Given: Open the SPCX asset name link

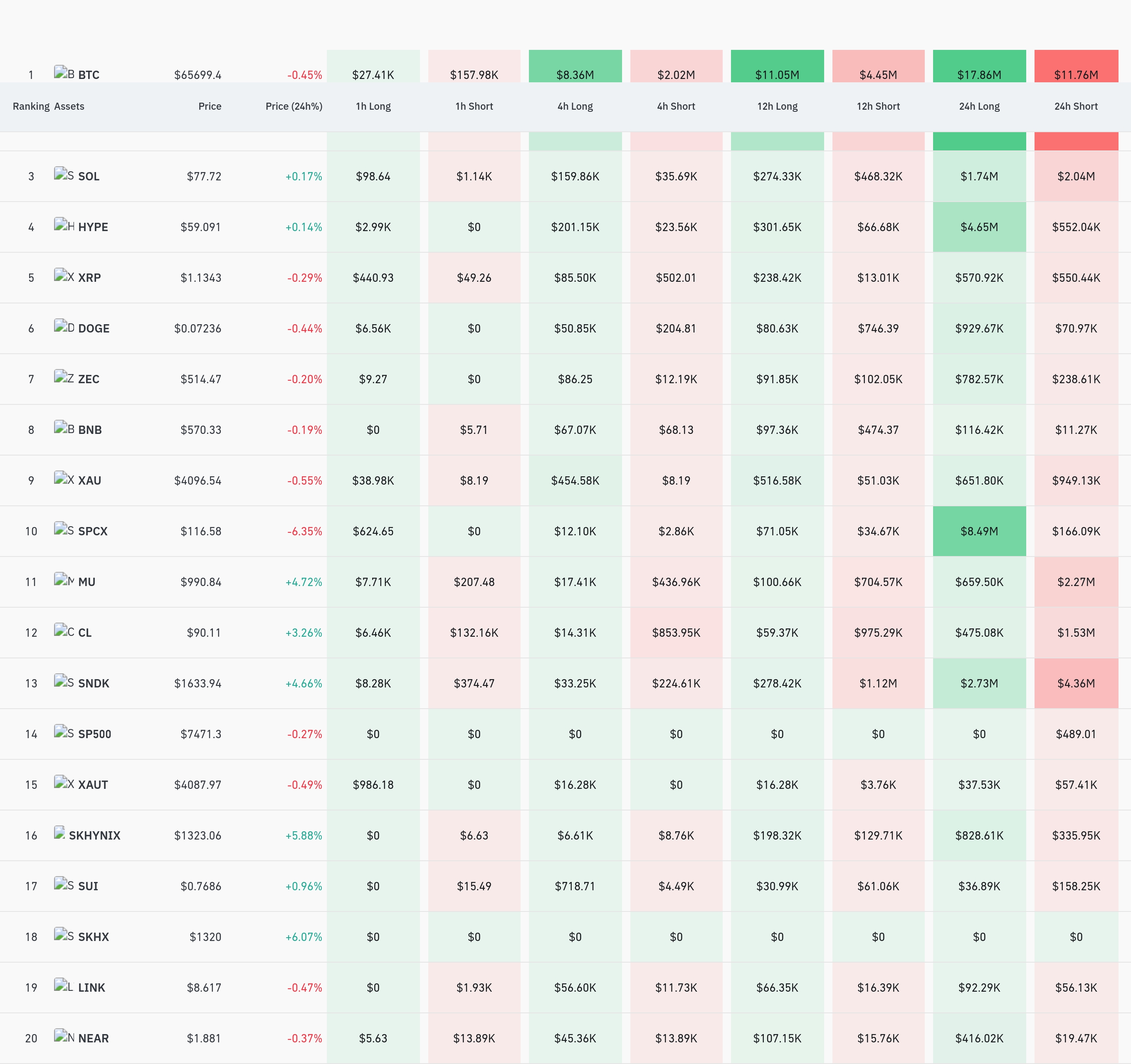Looking at the screenshot, I should (93, 531).
